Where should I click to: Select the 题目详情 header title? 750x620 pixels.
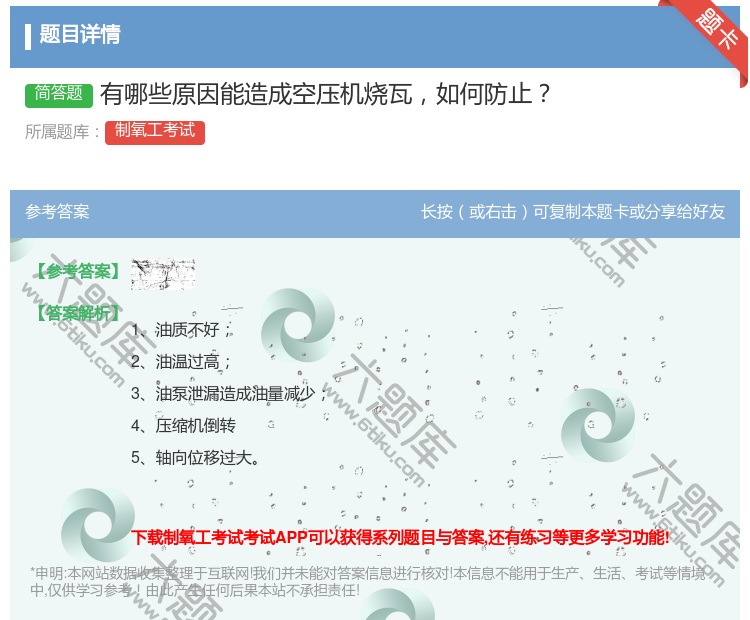80,34
